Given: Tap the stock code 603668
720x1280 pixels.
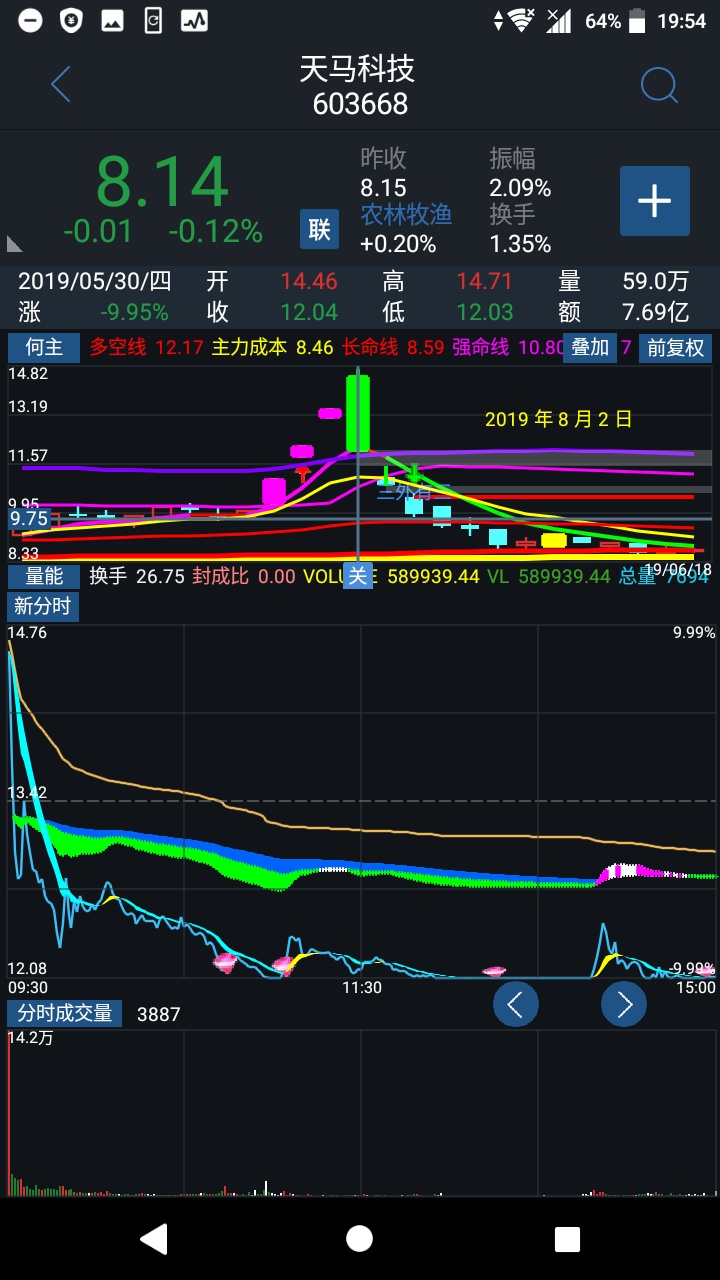Looking at the screenshot, I should coord(360,104).
